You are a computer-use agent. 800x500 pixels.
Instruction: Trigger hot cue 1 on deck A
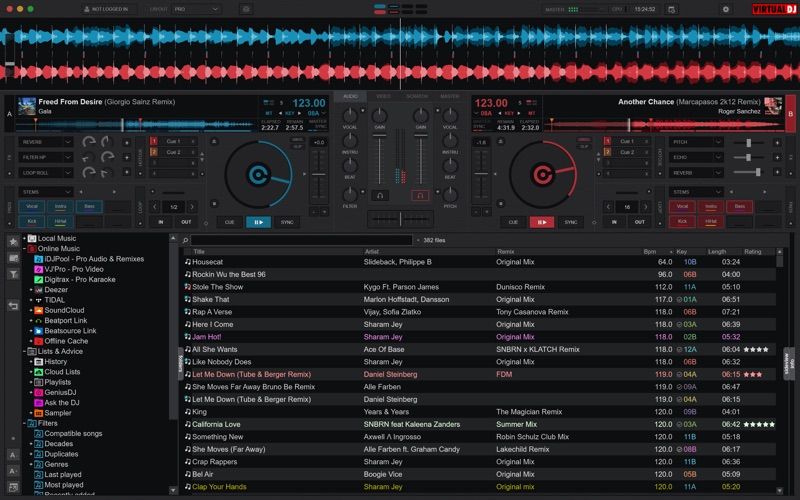click(x=173, y=141)
